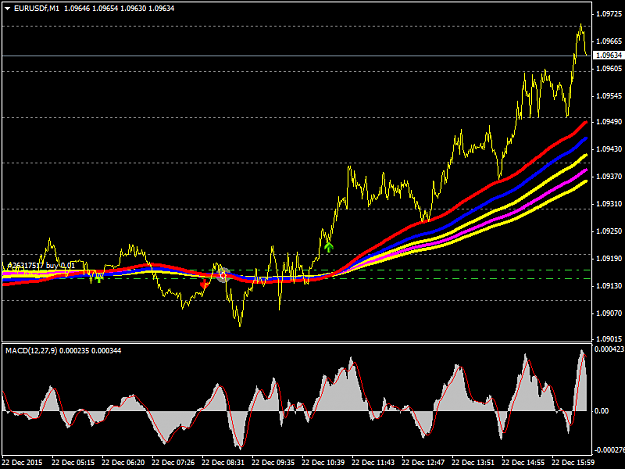The height and width of the screenshot is (469, 625).
Task: Click the 22 Dec 05:15 time label
Action: (x=73, y=463)
